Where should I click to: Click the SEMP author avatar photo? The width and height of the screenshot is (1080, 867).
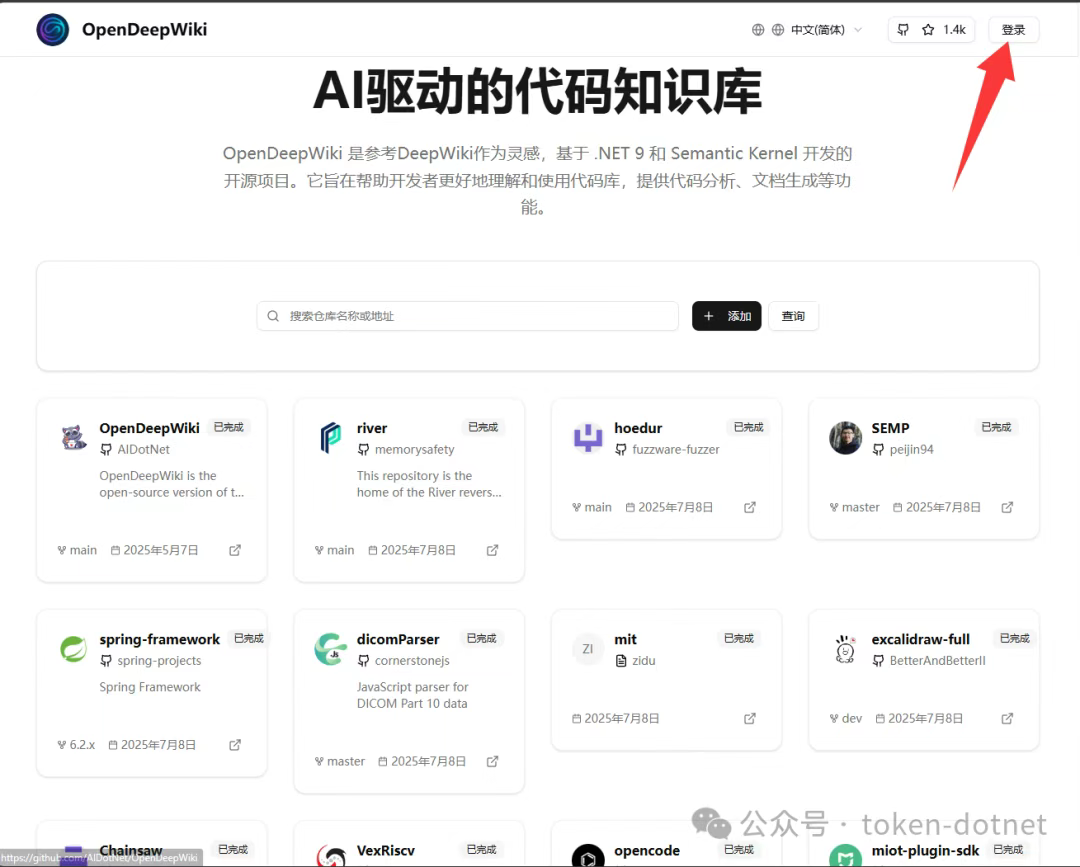[845, 438]
